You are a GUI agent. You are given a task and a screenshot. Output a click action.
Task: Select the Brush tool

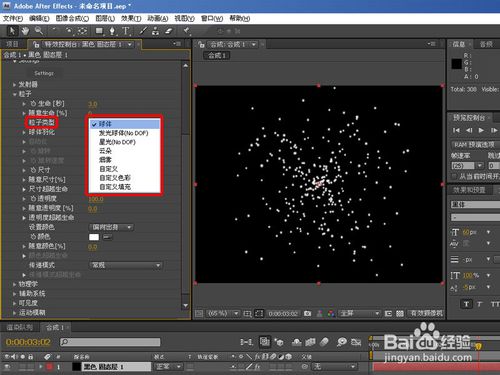(x=143, y=31)
